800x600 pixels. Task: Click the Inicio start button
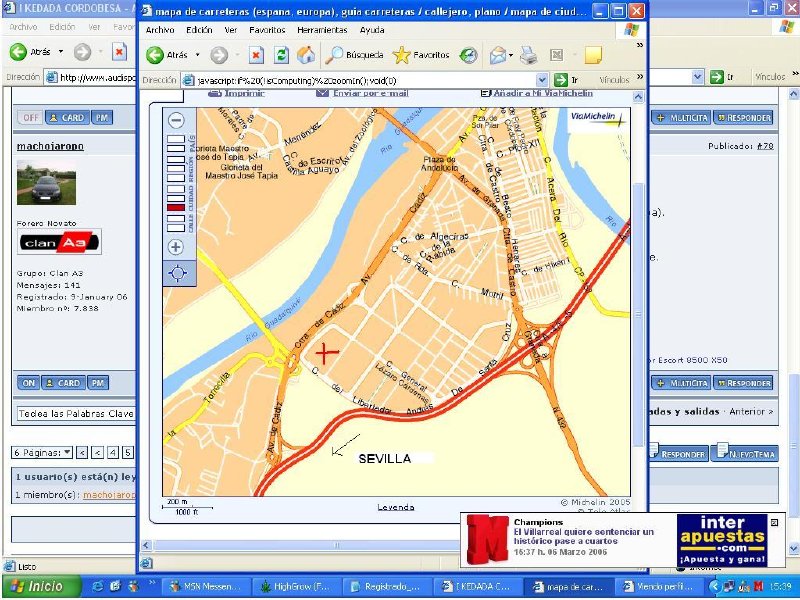coord(36,586)
